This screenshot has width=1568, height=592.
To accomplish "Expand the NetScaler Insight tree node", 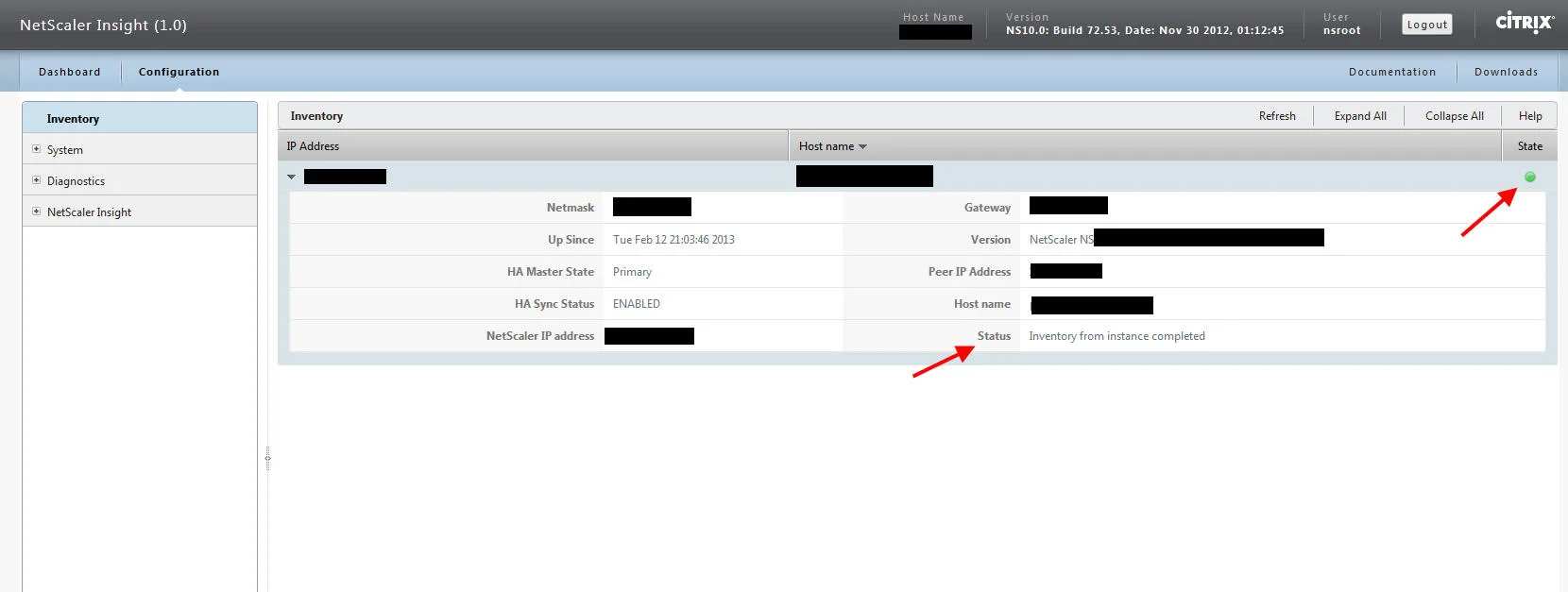I will (37, 211).
